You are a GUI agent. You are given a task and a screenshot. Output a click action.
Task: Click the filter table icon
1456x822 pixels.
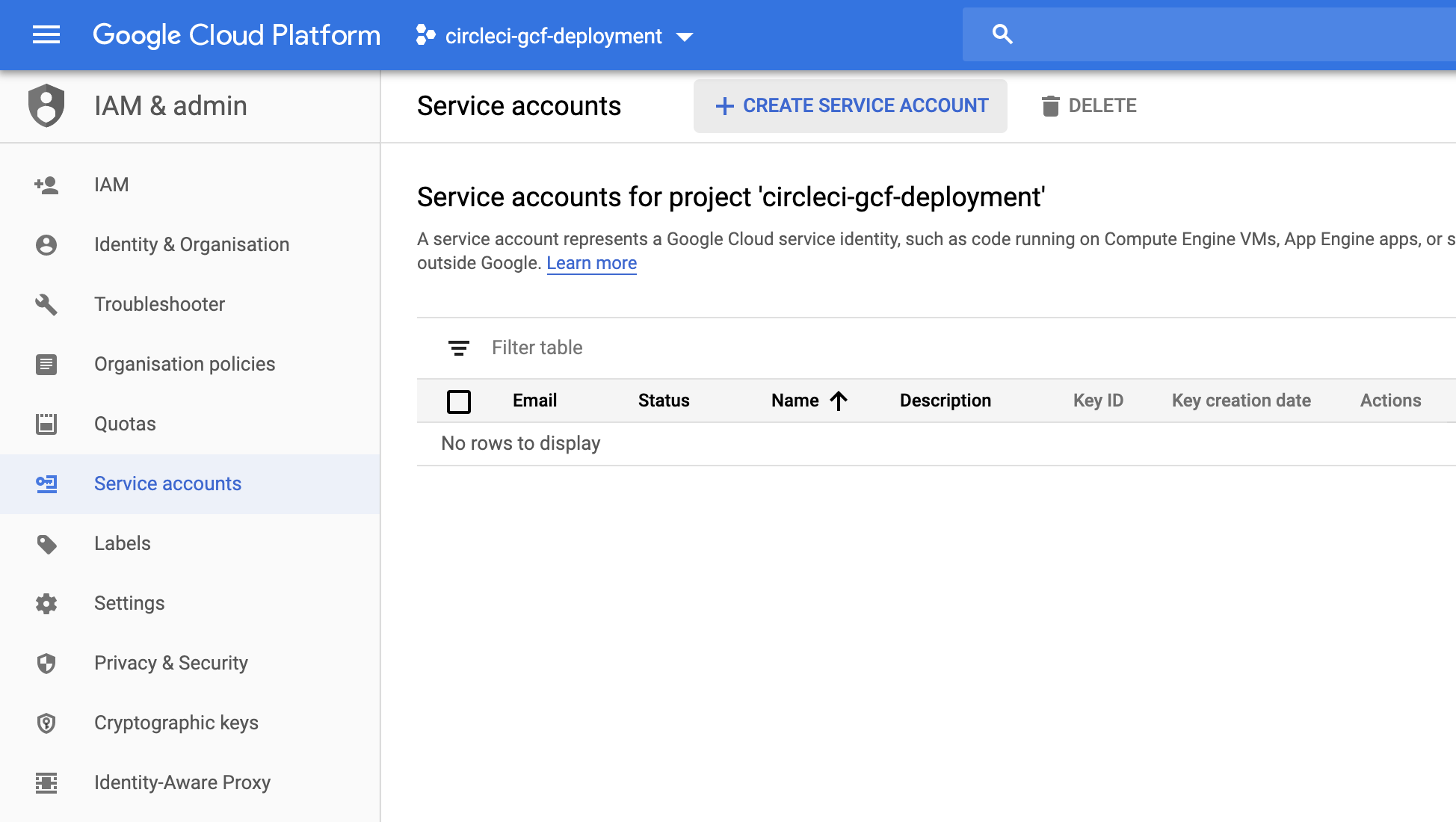(x=458, y=347)
